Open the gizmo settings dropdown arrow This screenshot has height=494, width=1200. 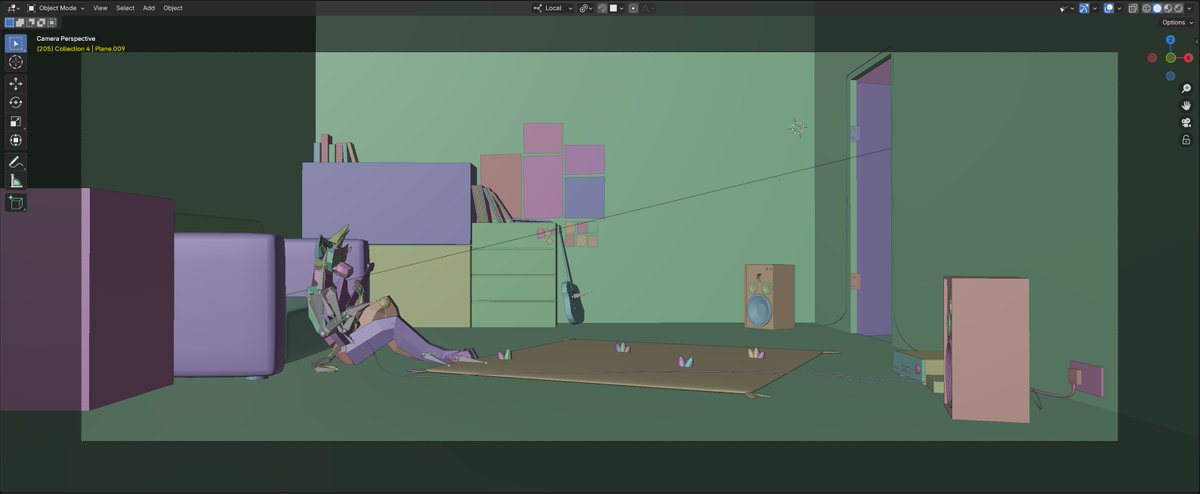pos(1095,8)
